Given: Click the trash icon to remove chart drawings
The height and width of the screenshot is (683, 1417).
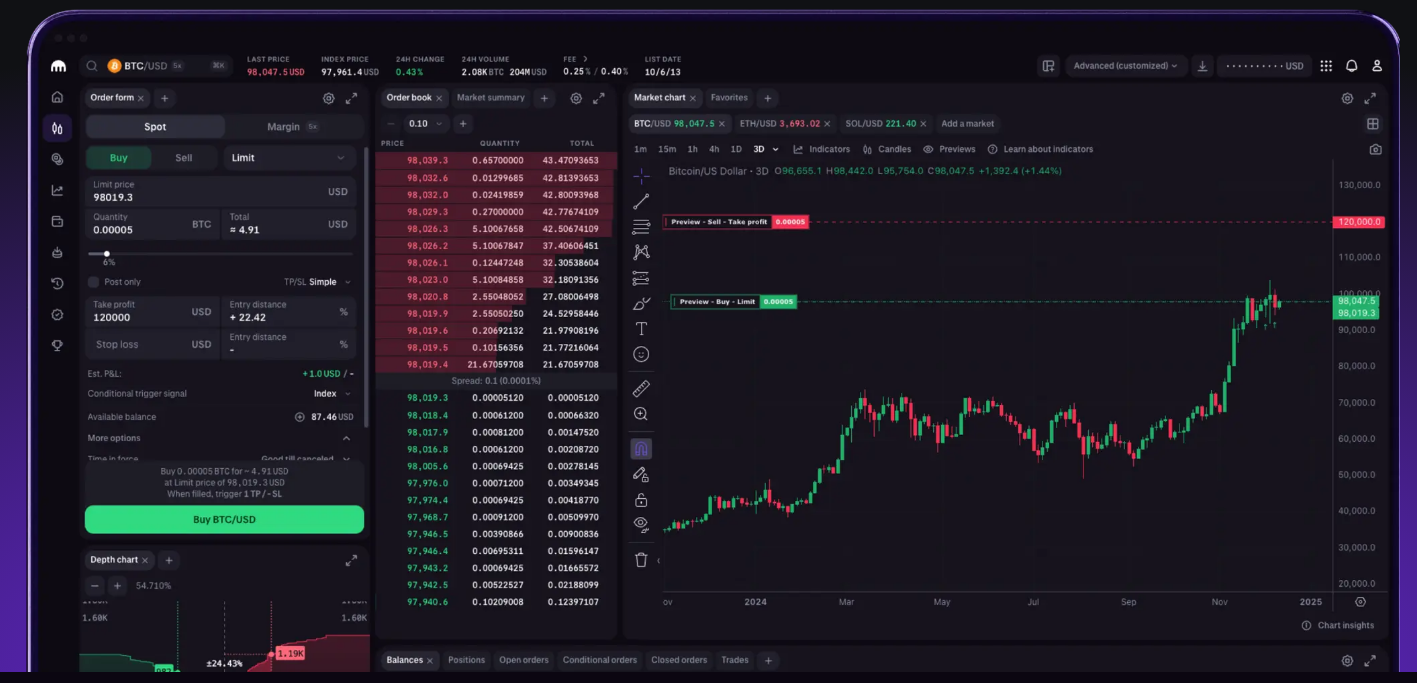Looking at the screenshot, I should [641, 560].
